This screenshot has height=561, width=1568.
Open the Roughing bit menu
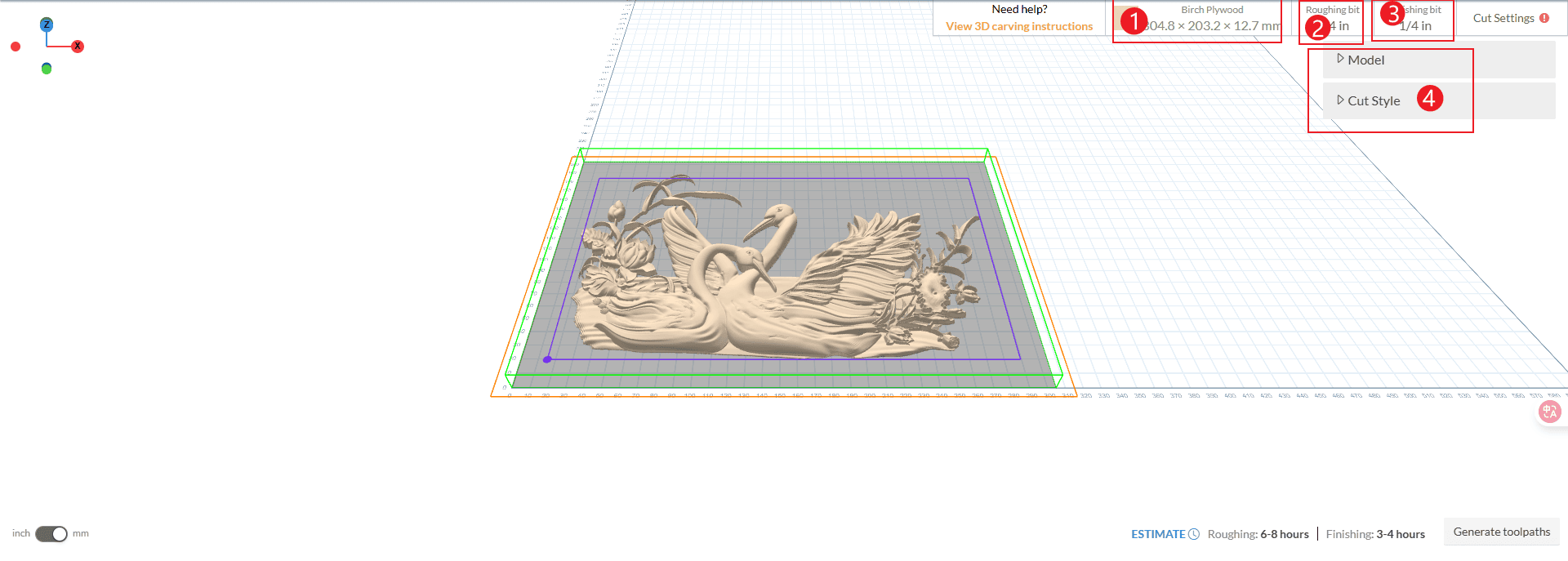click(1333, 19)
